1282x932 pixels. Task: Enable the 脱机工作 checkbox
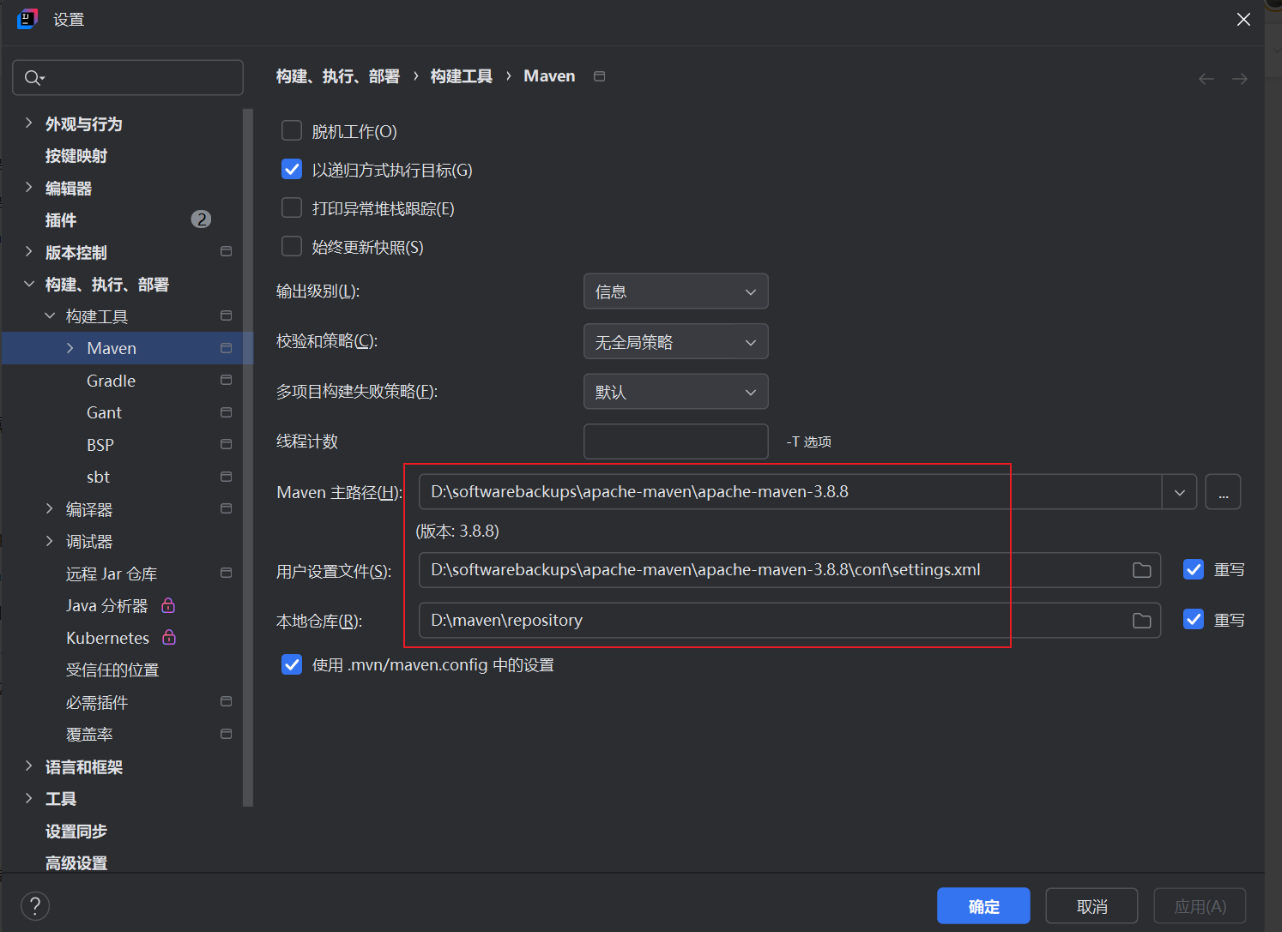pos(291,131)
